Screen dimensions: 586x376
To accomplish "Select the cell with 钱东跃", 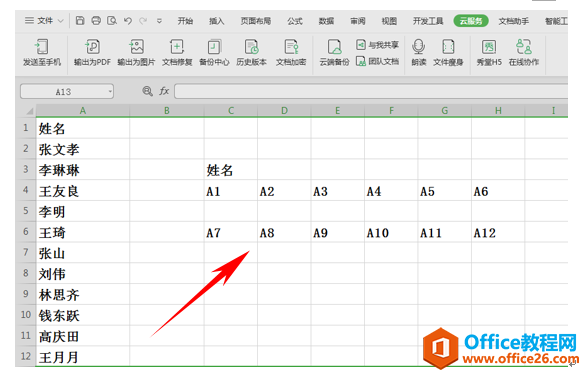I will [x=83, y=315].
